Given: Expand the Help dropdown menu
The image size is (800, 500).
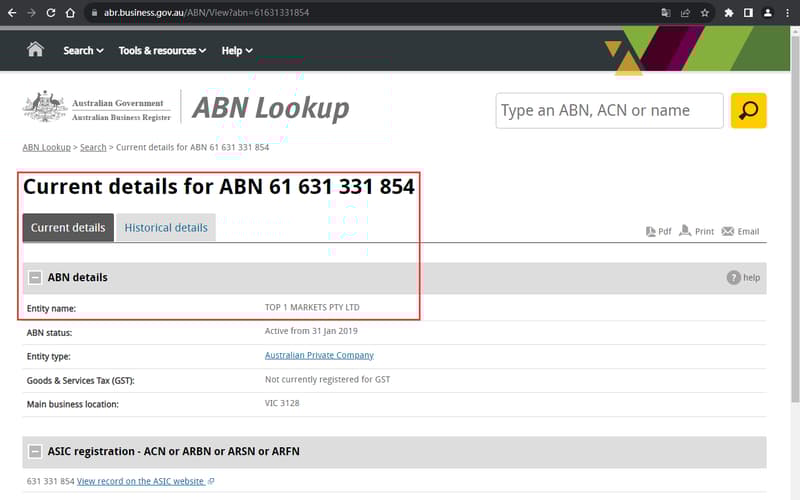Looking at the screenshot, I should coord(237,51).
